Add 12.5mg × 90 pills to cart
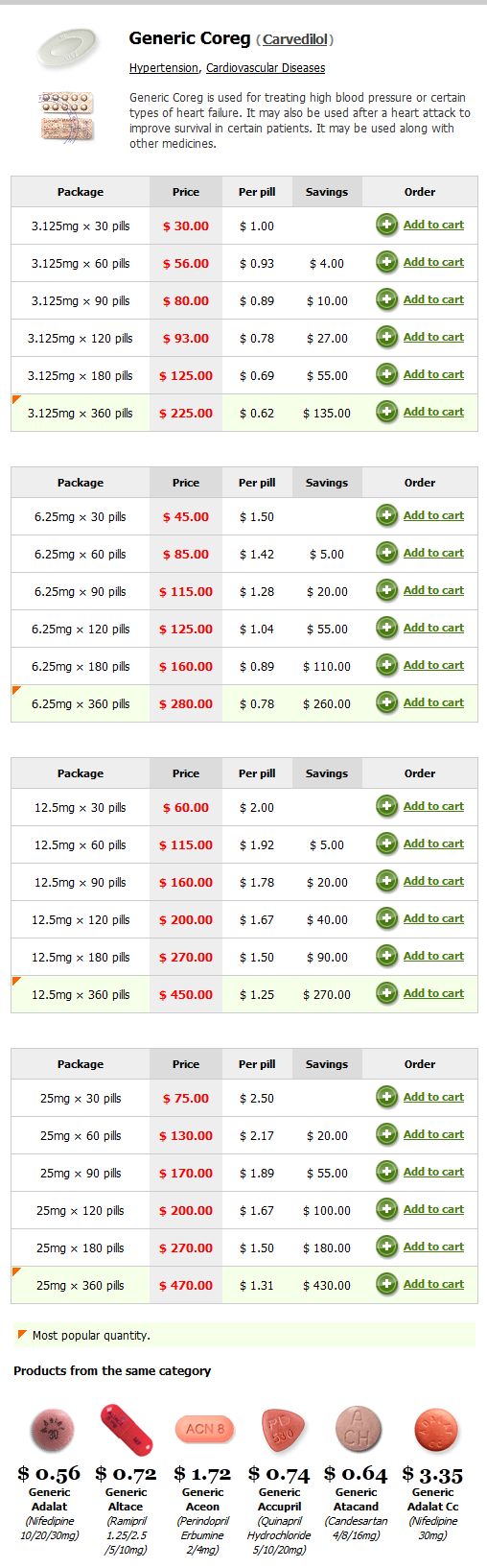The height and width of the screenshot is (1568, 487). coord(433,881)
